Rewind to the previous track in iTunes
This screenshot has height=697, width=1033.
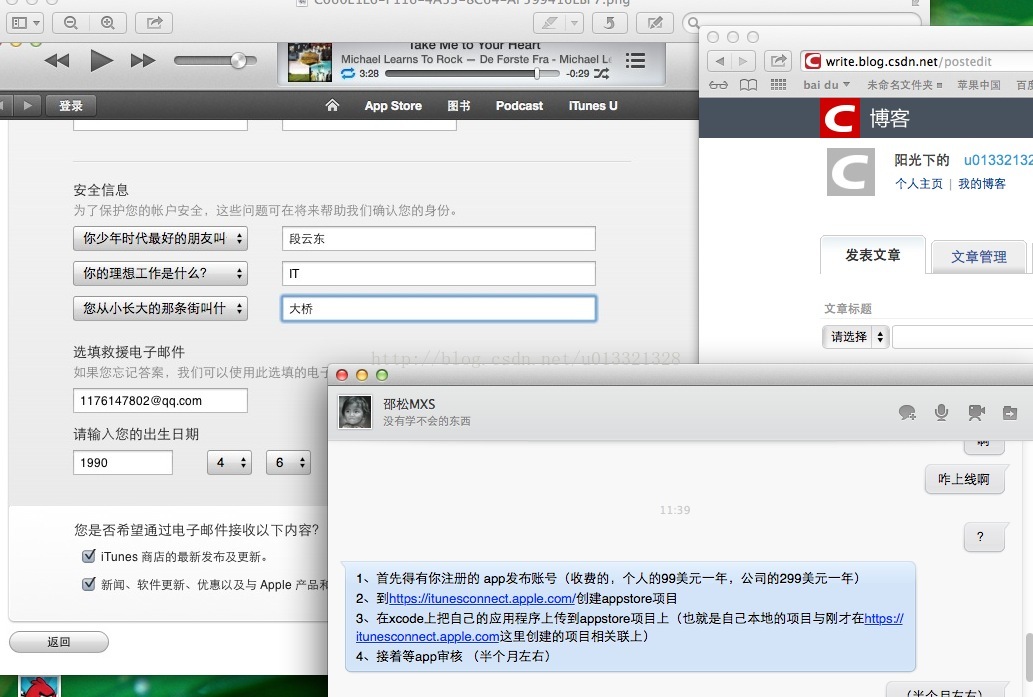(x=57, y=61)
